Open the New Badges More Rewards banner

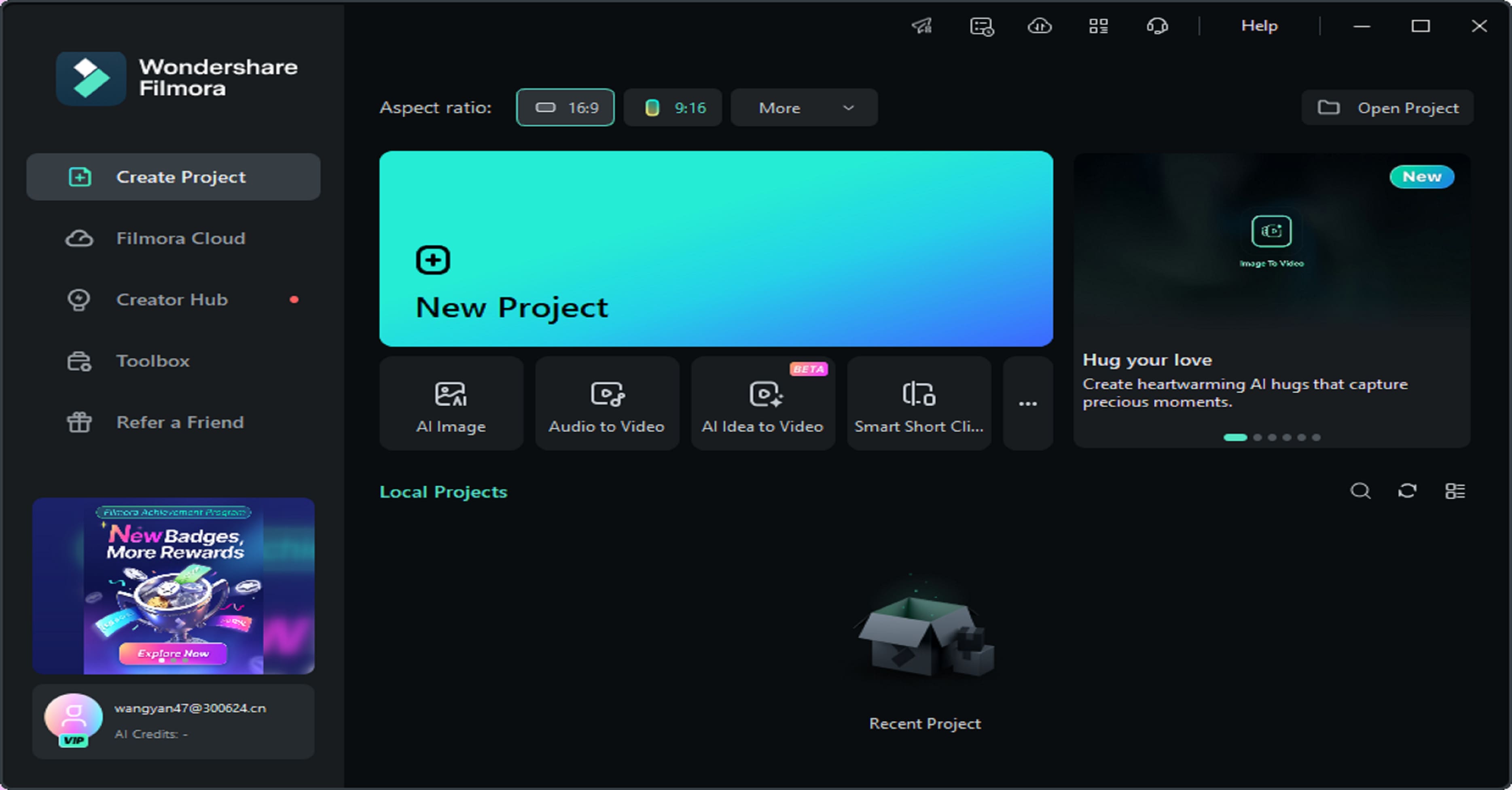[x=173, y=586]
